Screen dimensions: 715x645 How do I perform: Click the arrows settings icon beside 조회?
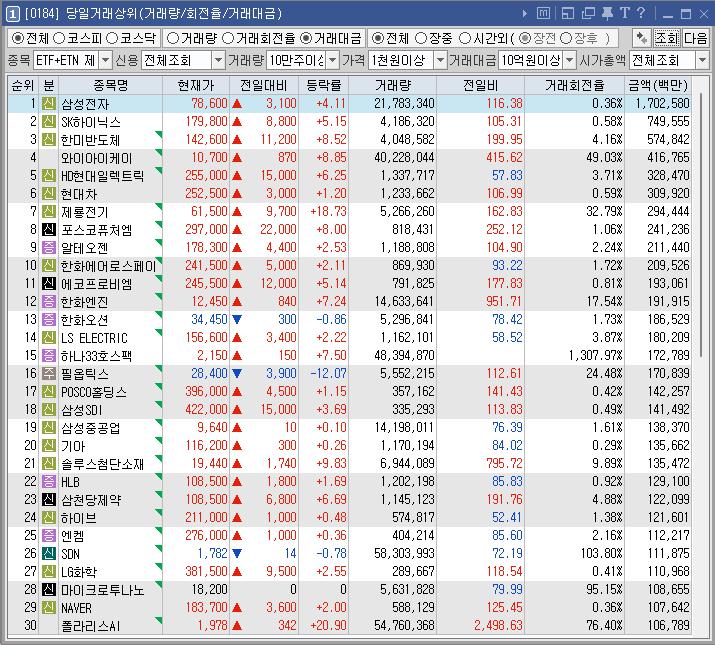click(x=642, y=38)
